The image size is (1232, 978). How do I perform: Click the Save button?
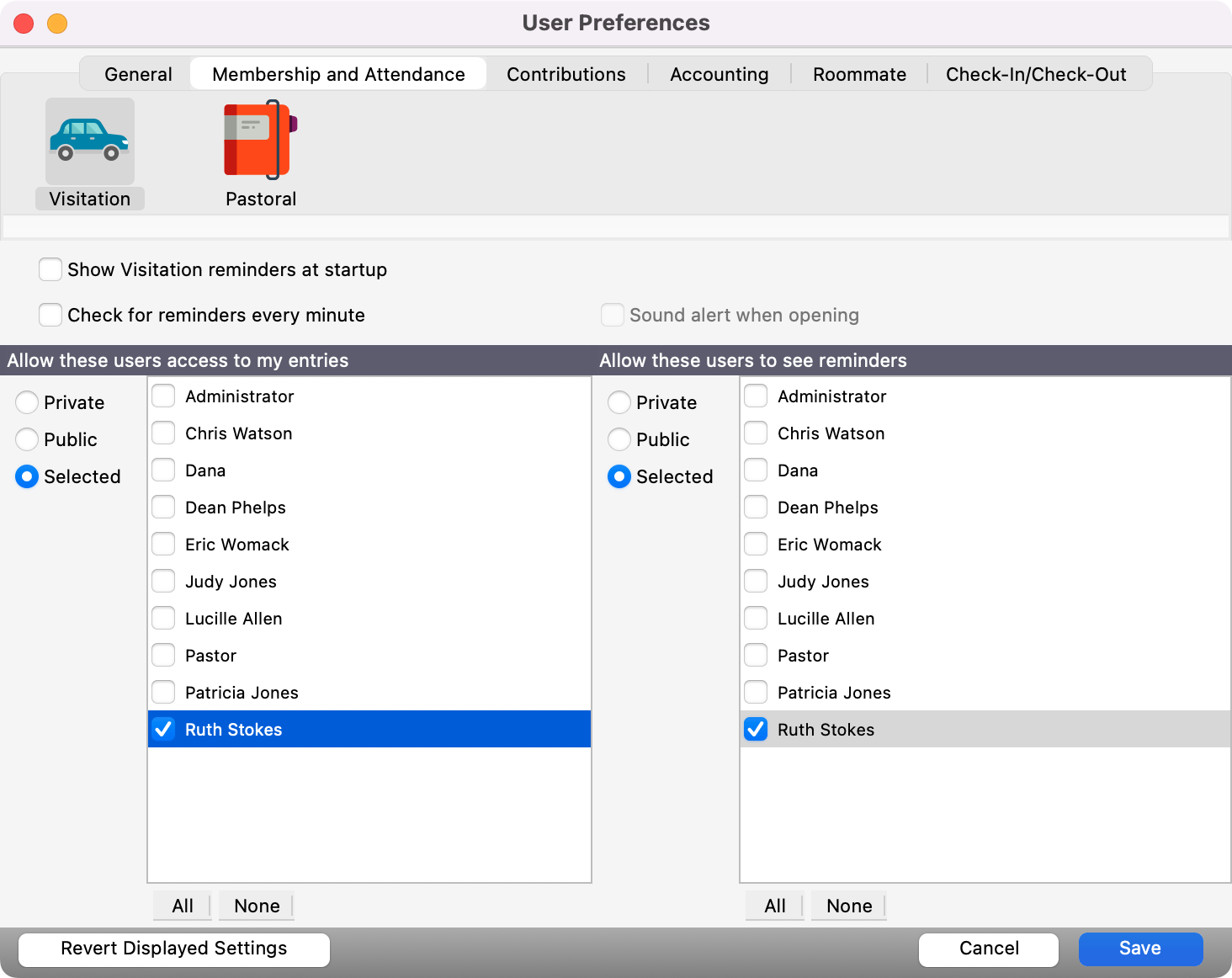tap(1140, 949)
